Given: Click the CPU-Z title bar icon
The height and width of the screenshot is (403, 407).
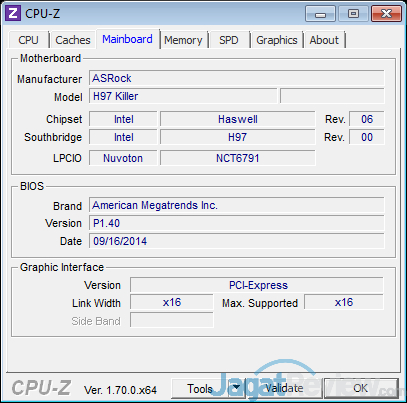Looking at the screenshot, I should pyautogui.click(x=13, y=14).
